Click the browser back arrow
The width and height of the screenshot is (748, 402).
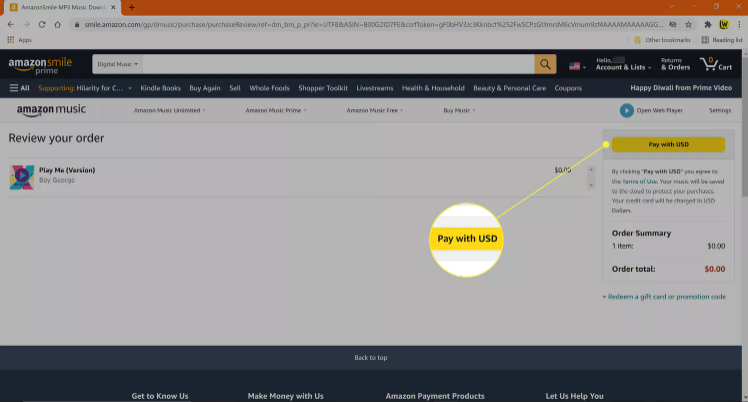(10, 24)
